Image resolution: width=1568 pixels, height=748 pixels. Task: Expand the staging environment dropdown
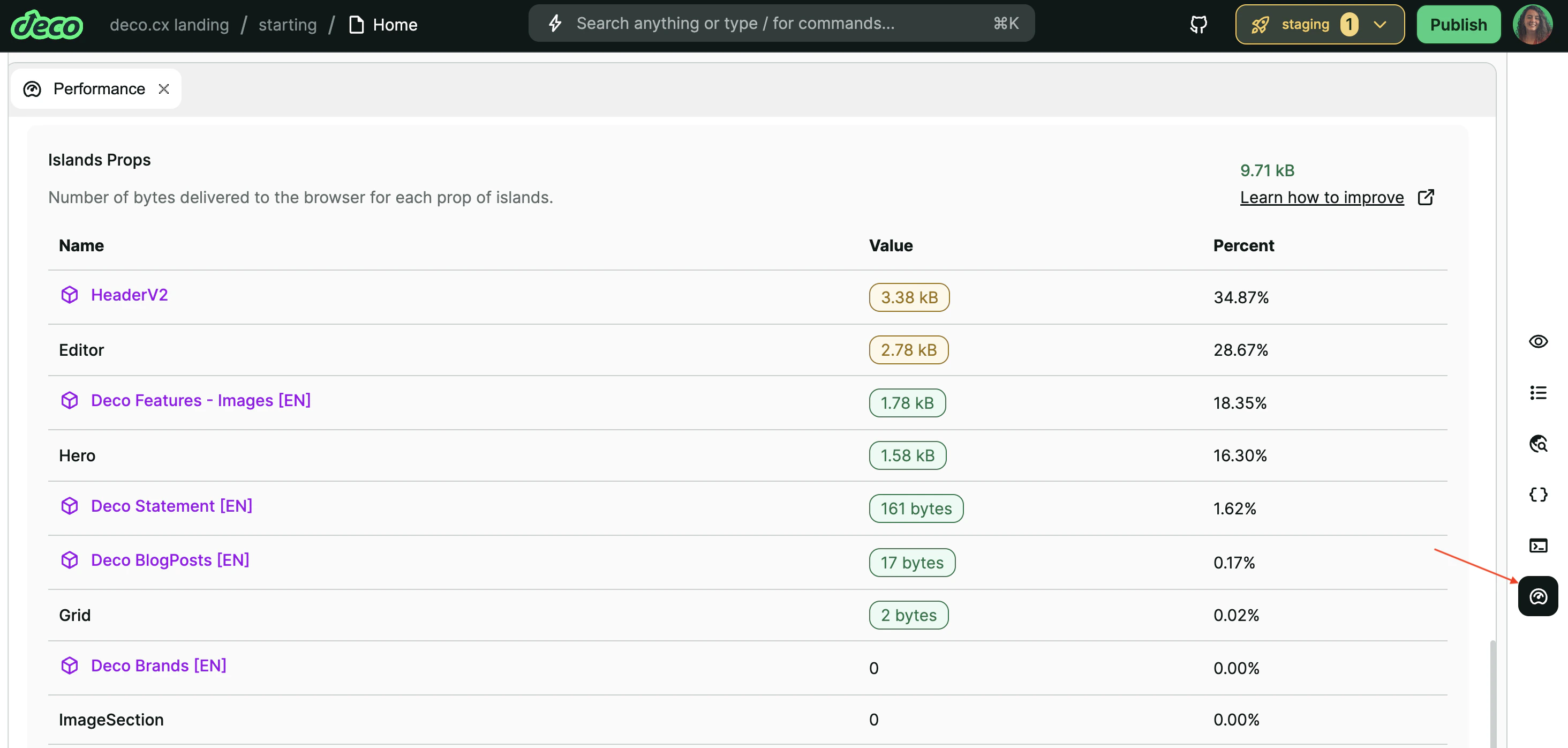[x=1379, y=25]
